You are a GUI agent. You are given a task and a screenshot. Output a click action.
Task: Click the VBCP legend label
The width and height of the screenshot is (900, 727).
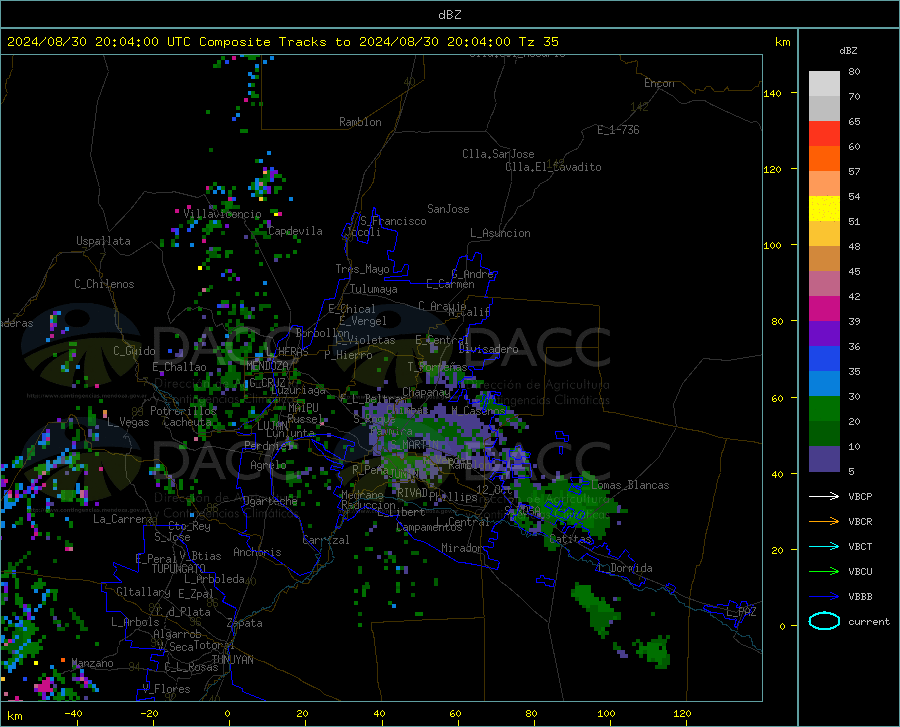(x=860, y=496)
